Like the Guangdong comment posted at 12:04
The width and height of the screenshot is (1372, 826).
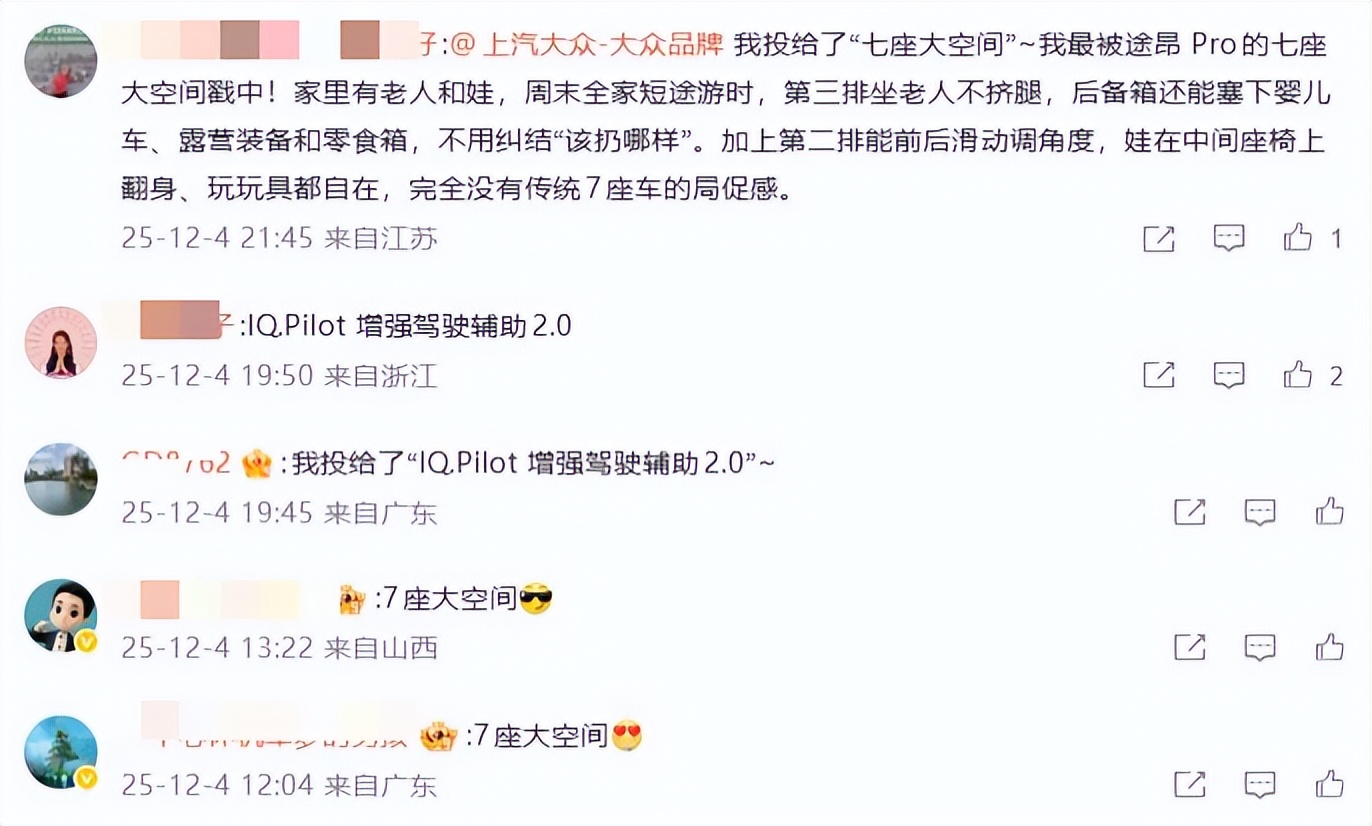click(x=1329, y=783)
